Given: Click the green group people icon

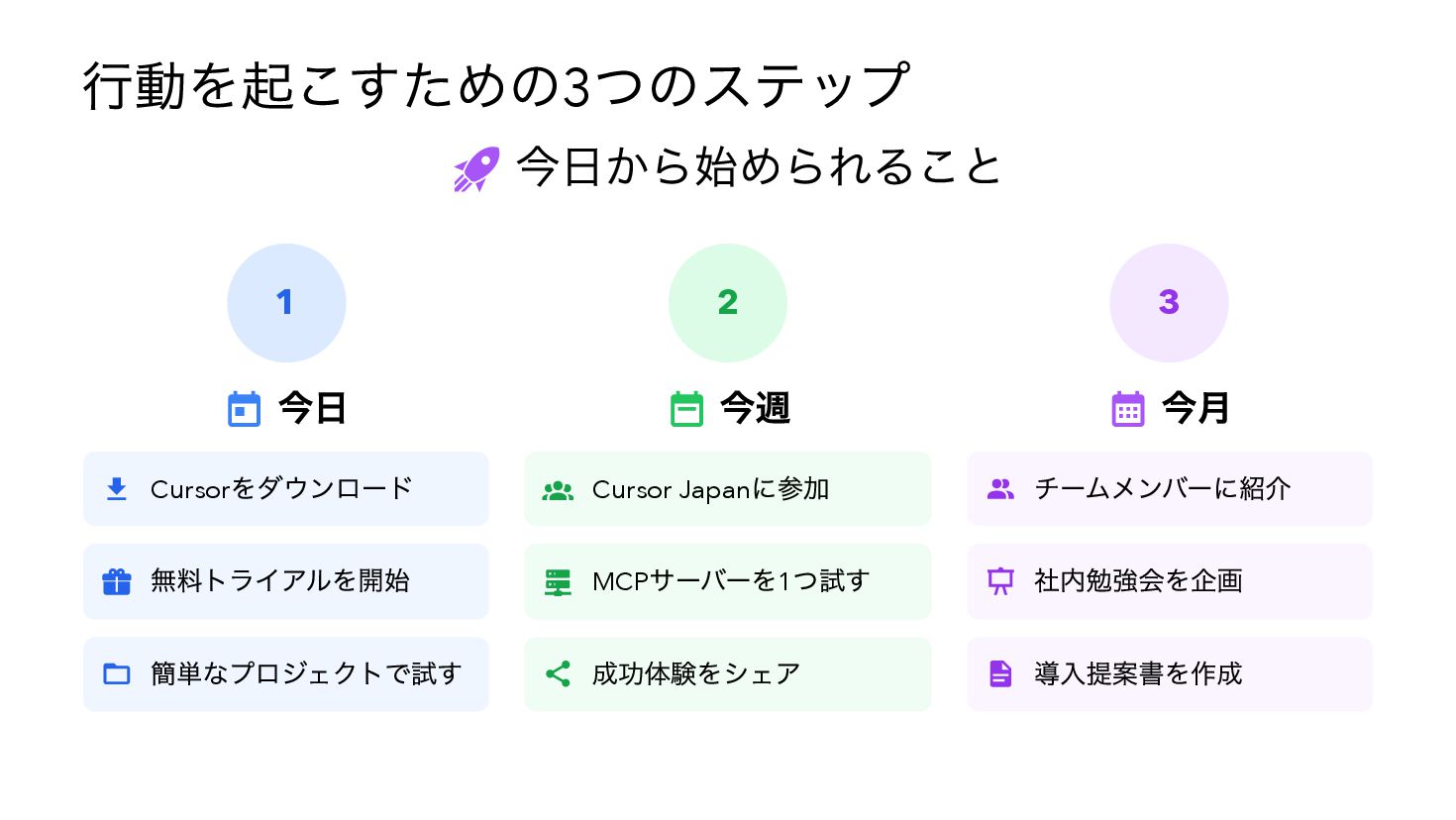Looking at the screenshot, I should click(x=558, y=490).
